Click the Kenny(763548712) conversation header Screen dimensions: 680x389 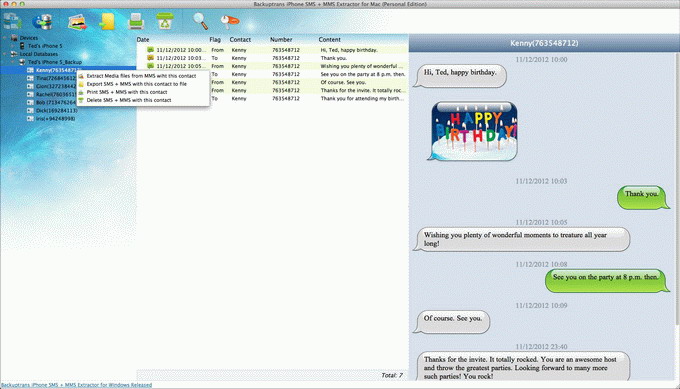tap(544, 43)
